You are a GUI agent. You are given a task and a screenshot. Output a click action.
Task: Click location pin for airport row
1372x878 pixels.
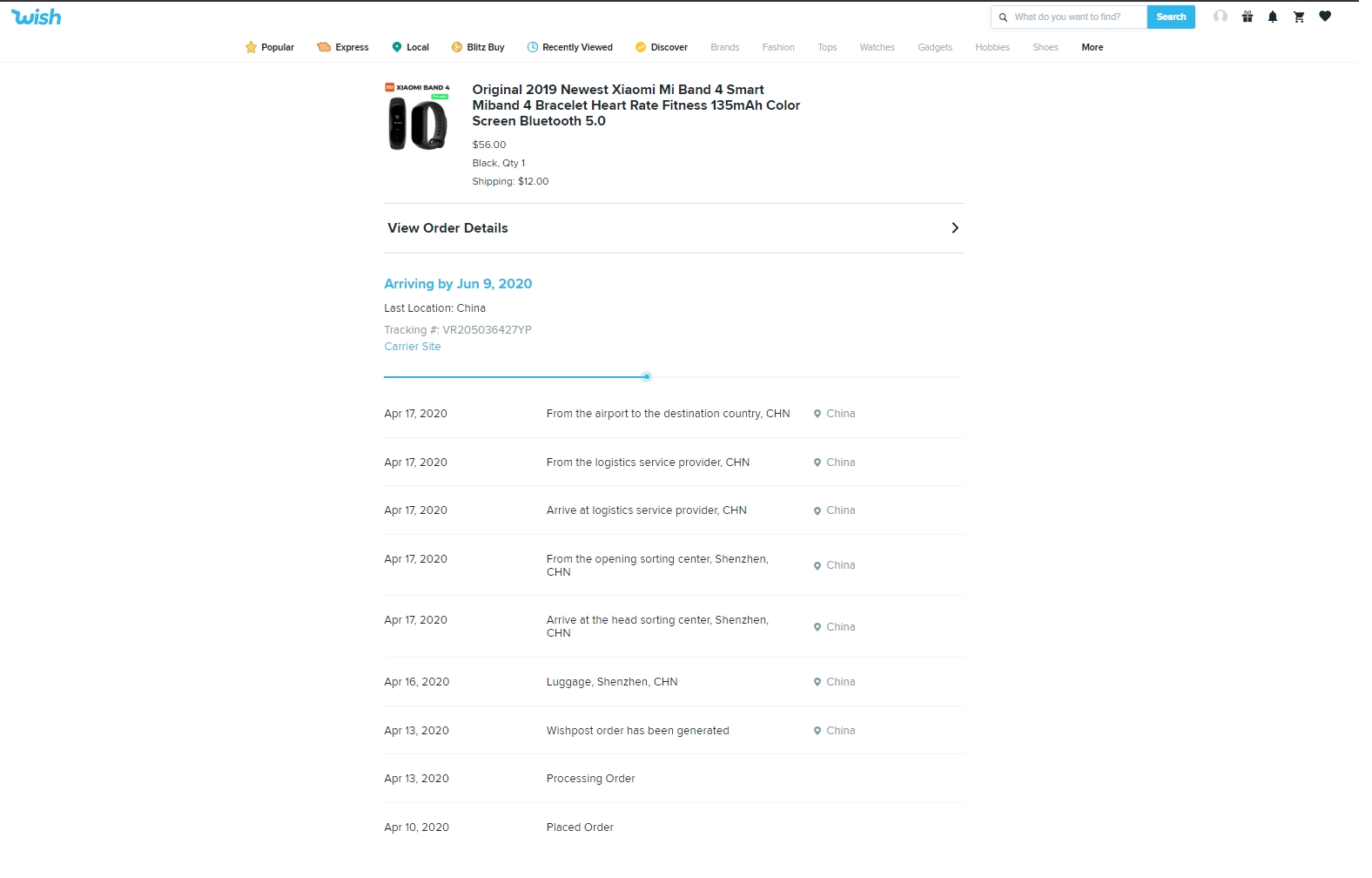817,414
